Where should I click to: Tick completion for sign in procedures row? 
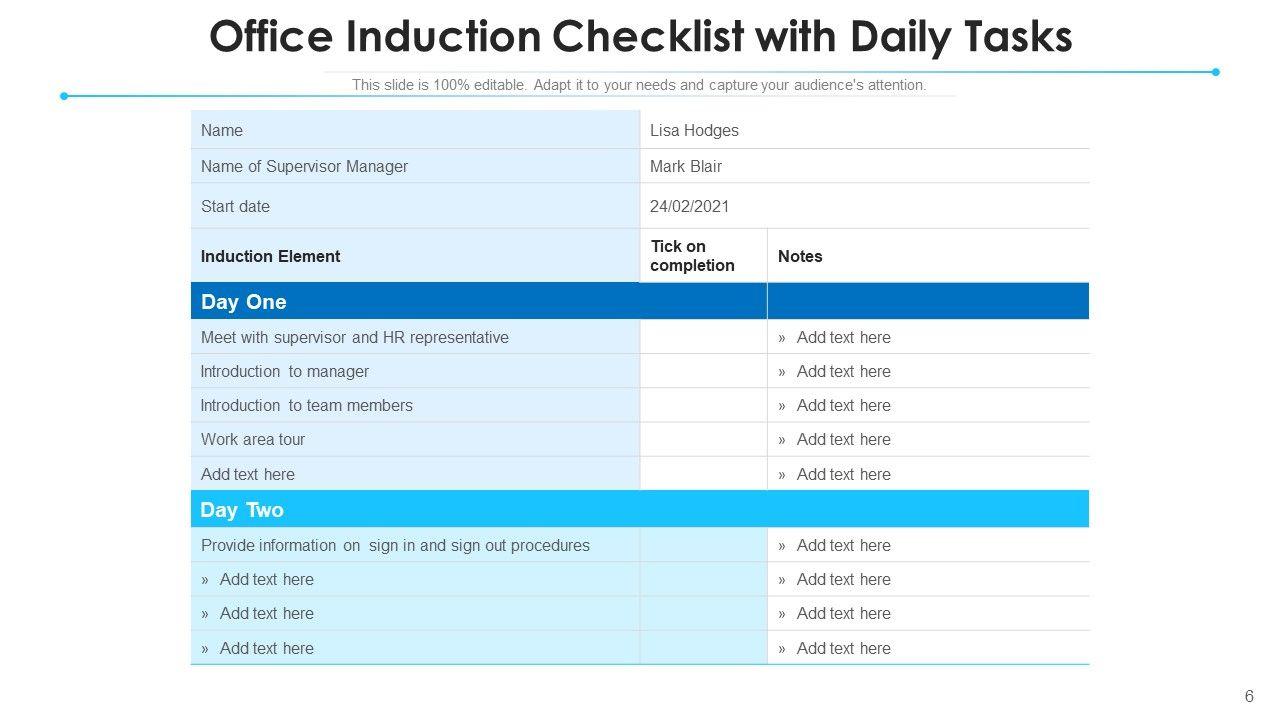coord(703,545)
